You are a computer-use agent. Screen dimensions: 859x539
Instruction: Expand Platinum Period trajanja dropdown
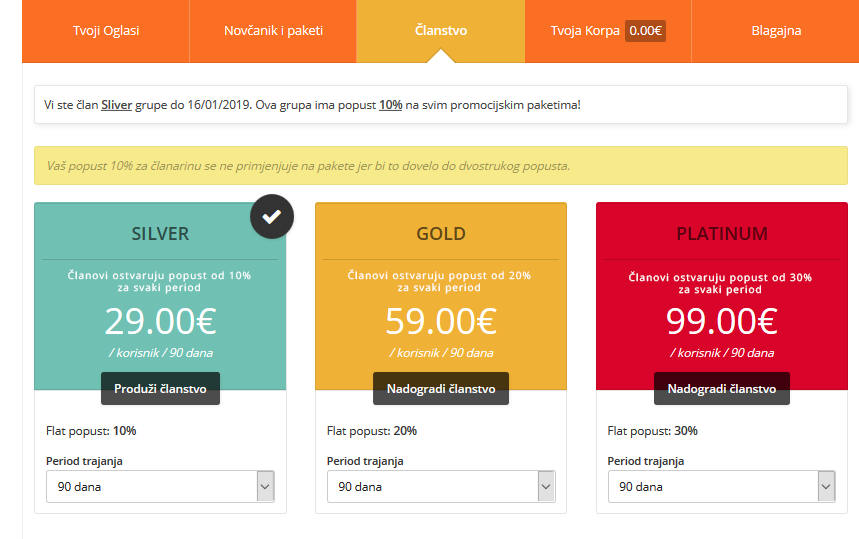click(722, 486)
